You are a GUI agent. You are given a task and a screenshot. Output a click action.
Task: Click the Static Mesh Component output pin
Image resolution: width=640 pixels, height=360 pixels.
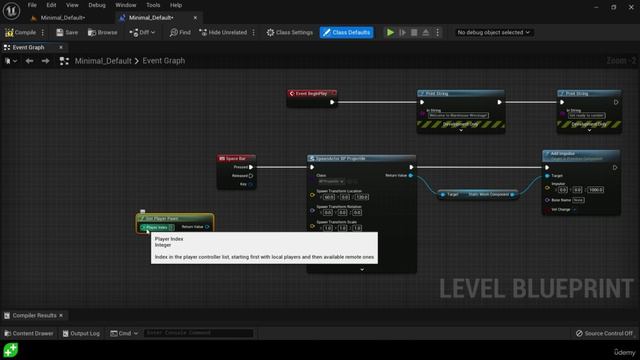pyautogui.click(x=512, y=195)
